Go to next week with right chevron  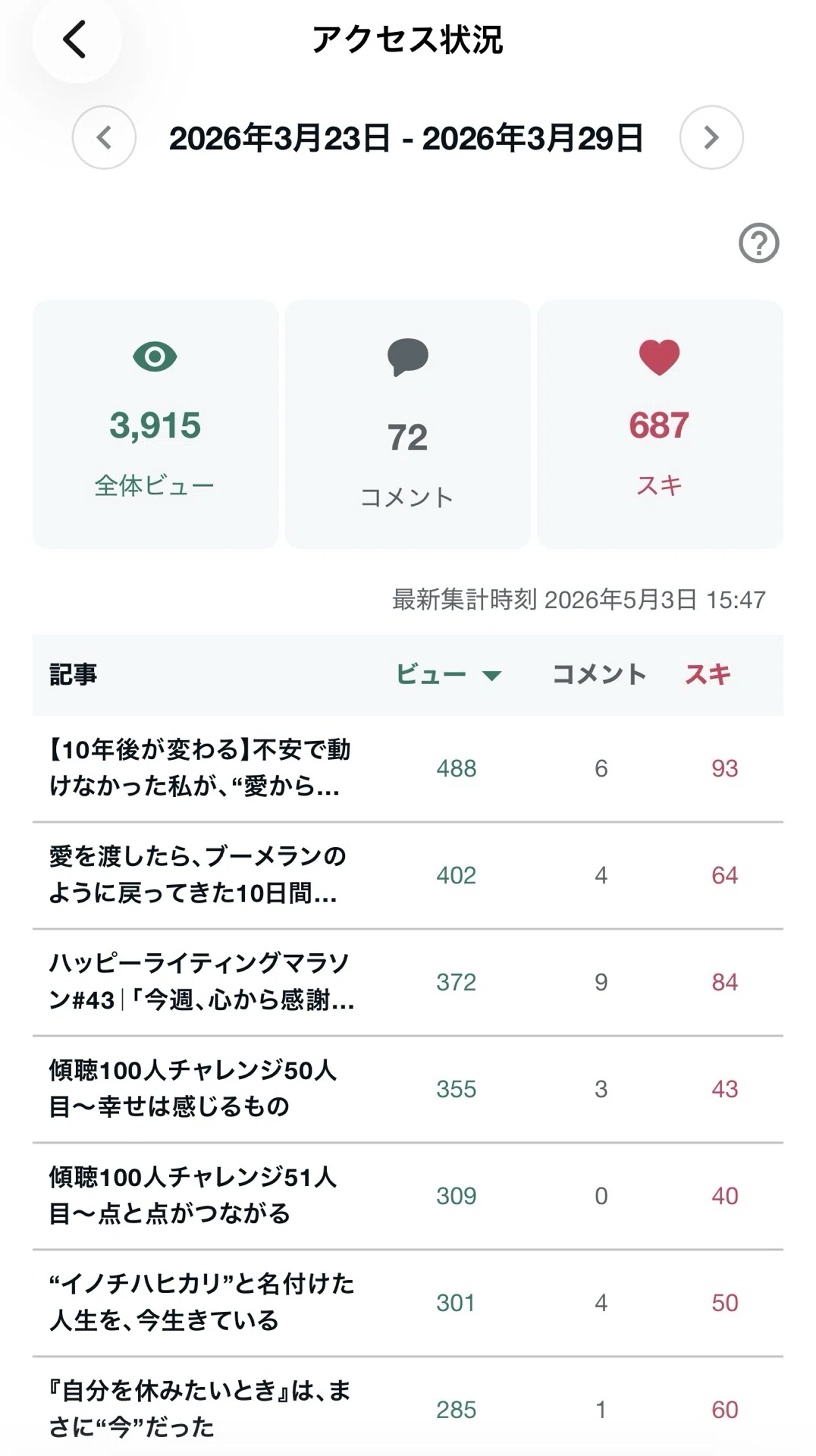click(711, 137)
